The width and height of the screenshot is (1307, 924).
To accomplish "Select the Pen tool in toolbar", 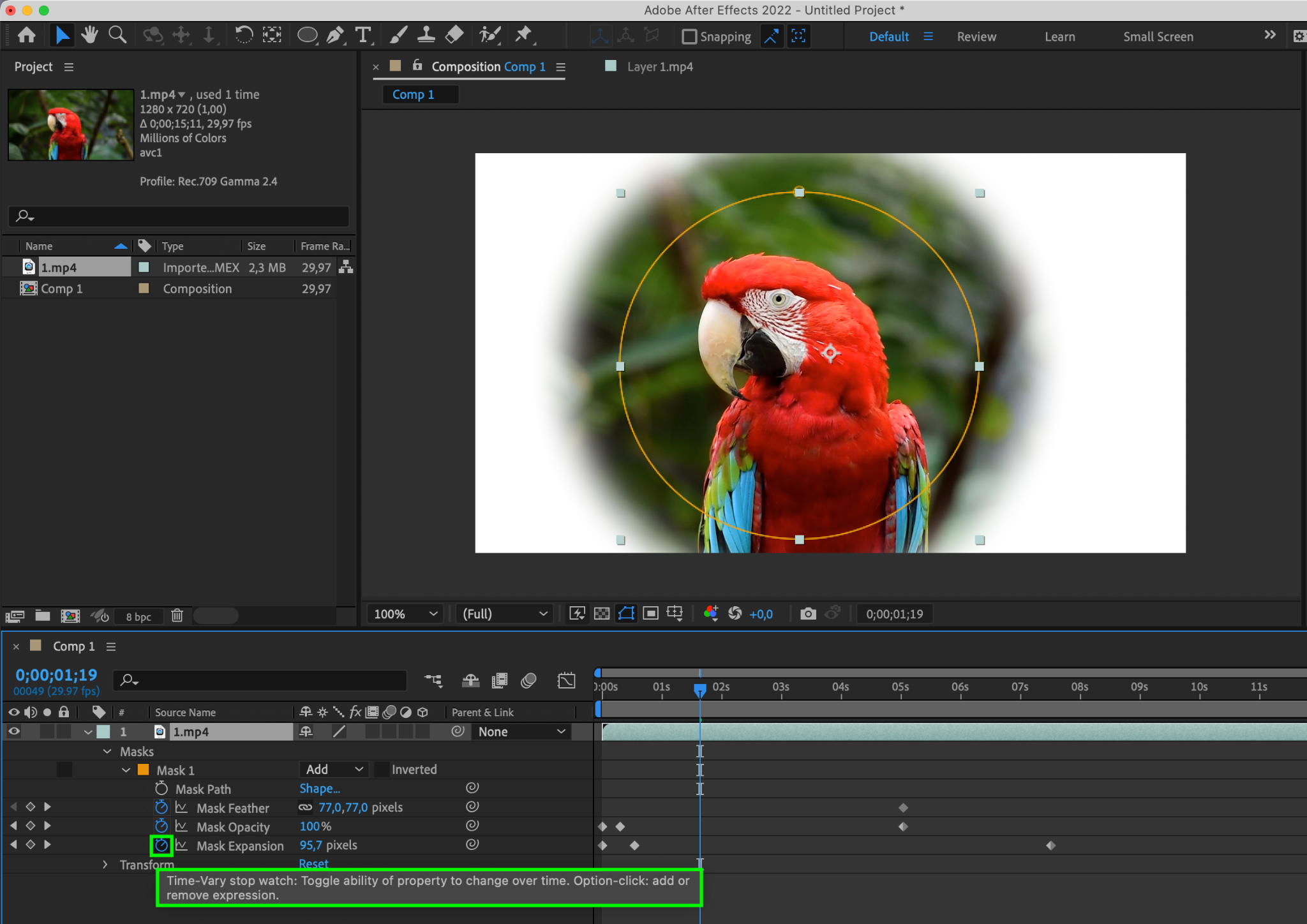I will tap(334, 35).
